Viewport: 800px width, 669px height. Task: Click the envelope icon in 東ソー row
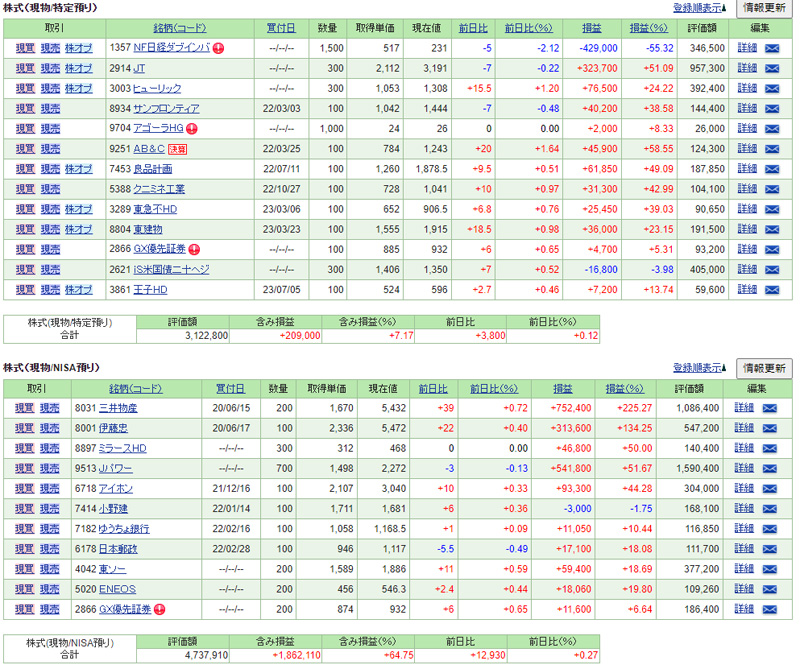tap(769, 569)
